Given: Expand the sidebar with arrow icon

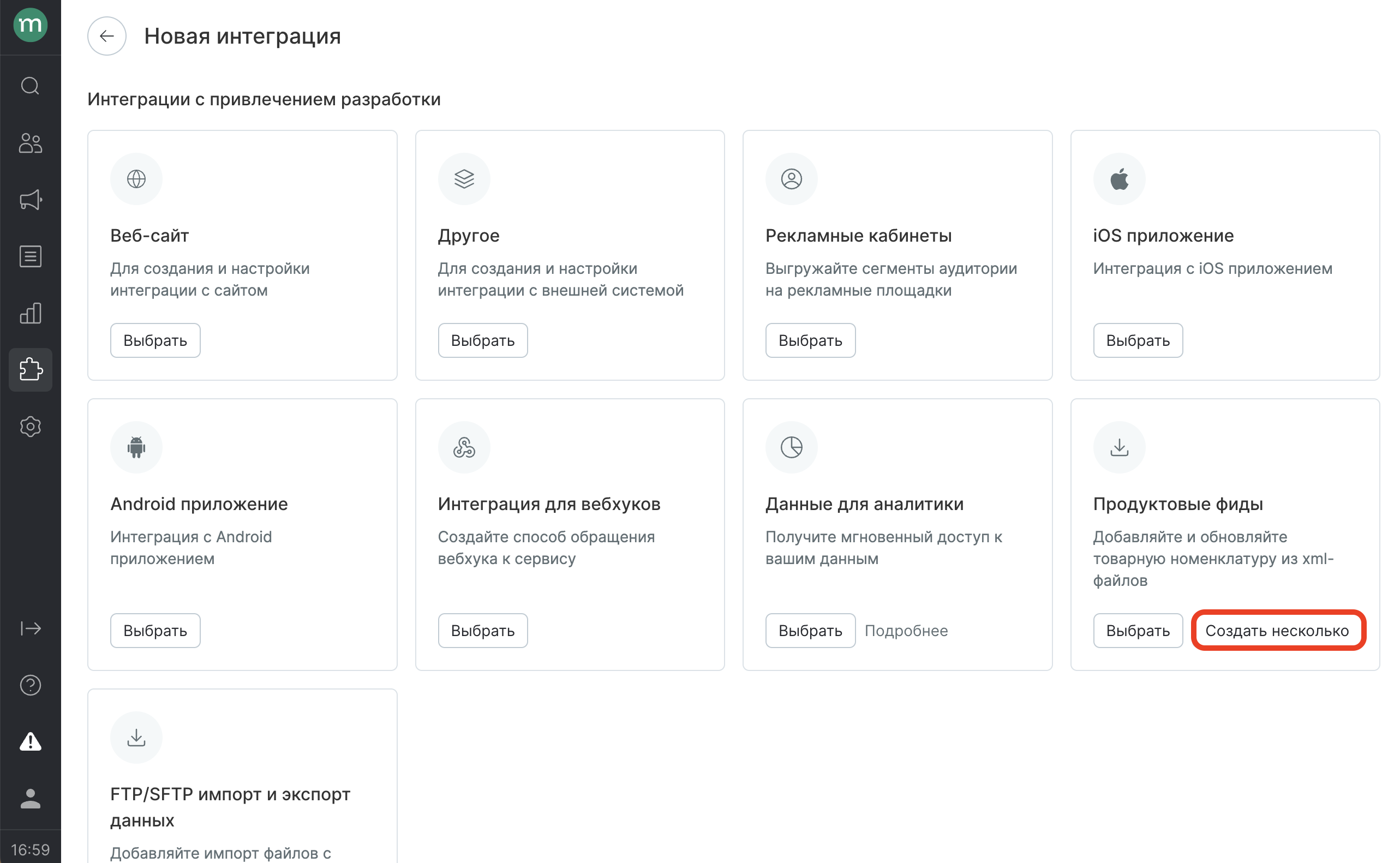Looking at the screenshot, I should [30, 628].
